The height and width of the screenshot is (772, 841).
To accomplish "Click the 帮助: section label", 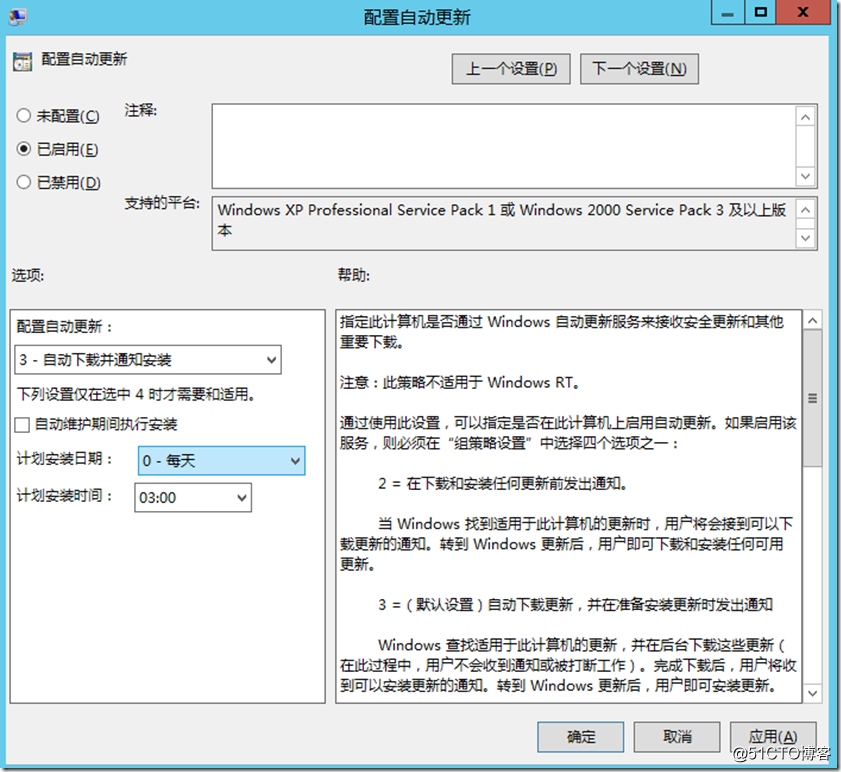I will point(353,275).
